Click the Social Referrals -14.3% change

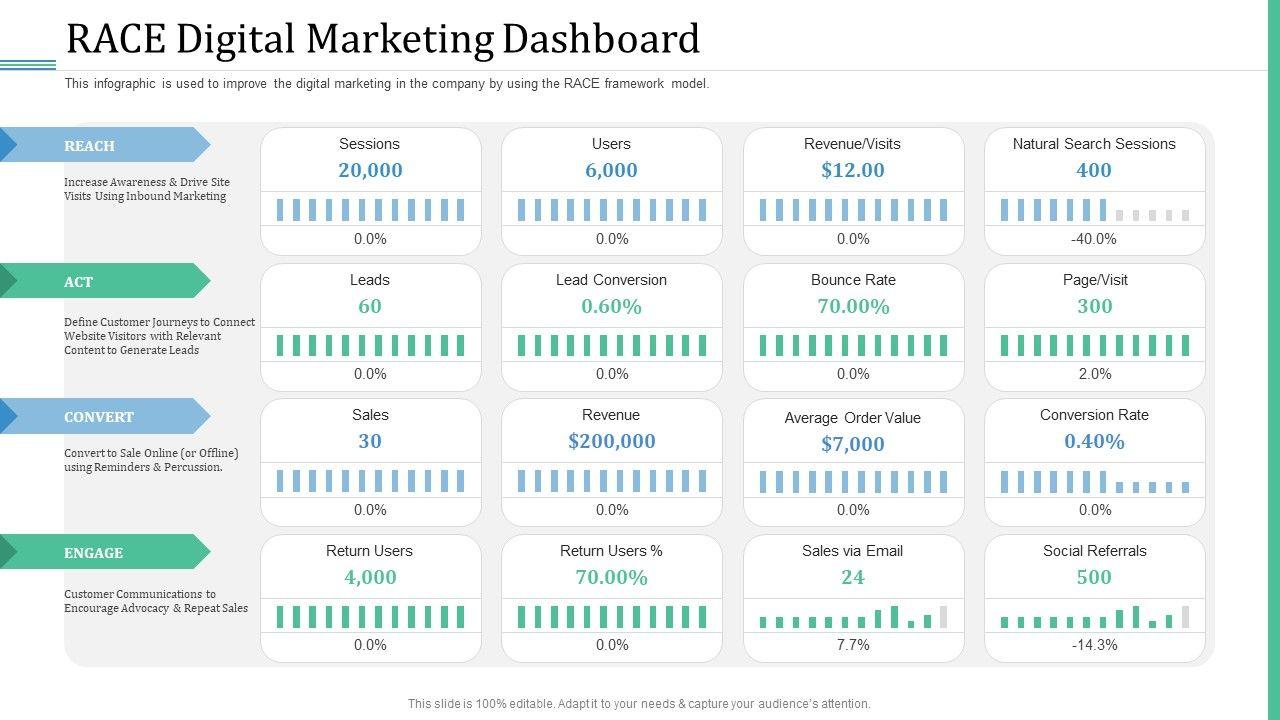pyautogui.click(x=1094, y=645)
